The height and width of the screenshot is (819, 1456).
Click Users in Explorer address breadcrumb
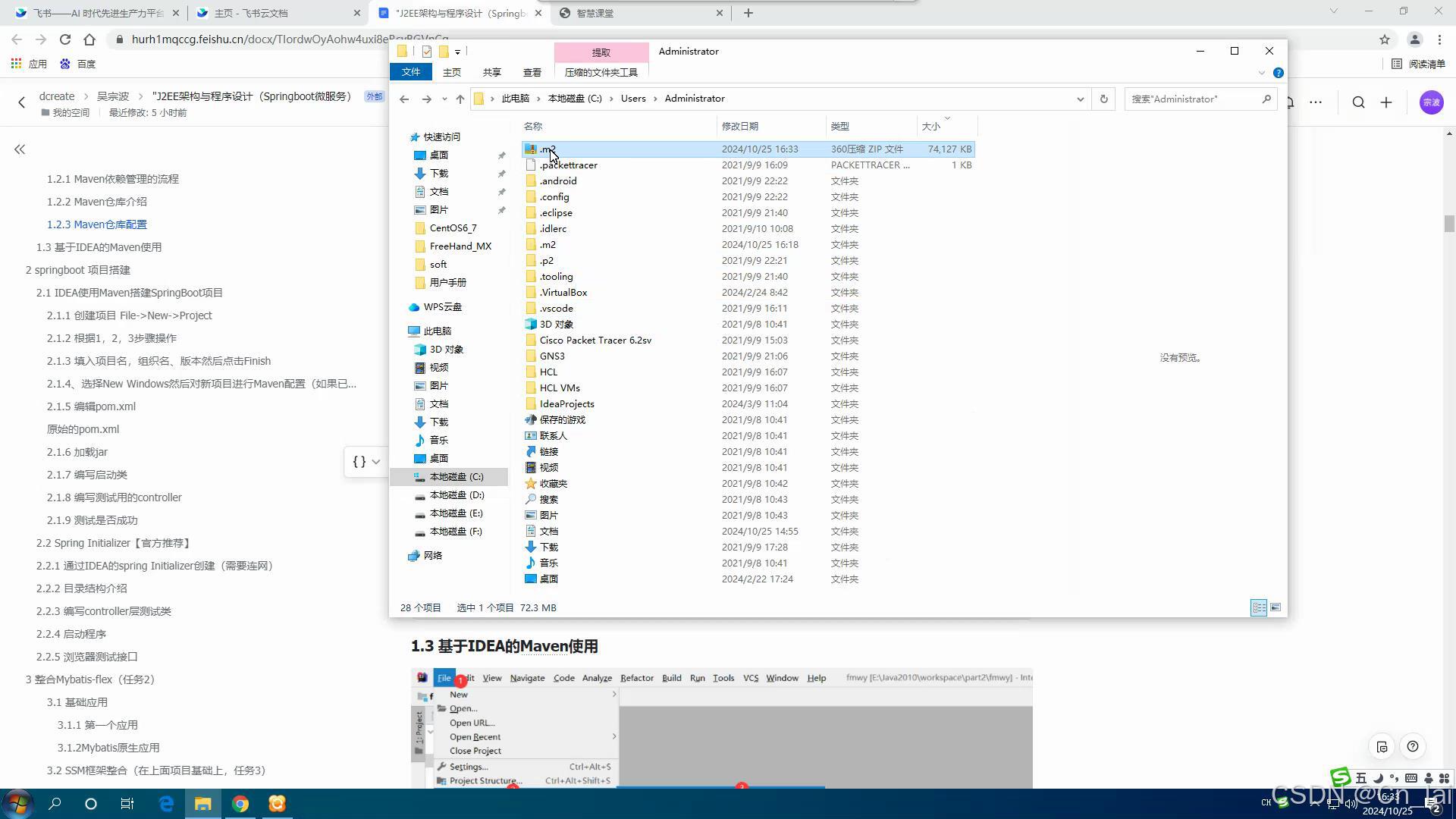point(633,99)
